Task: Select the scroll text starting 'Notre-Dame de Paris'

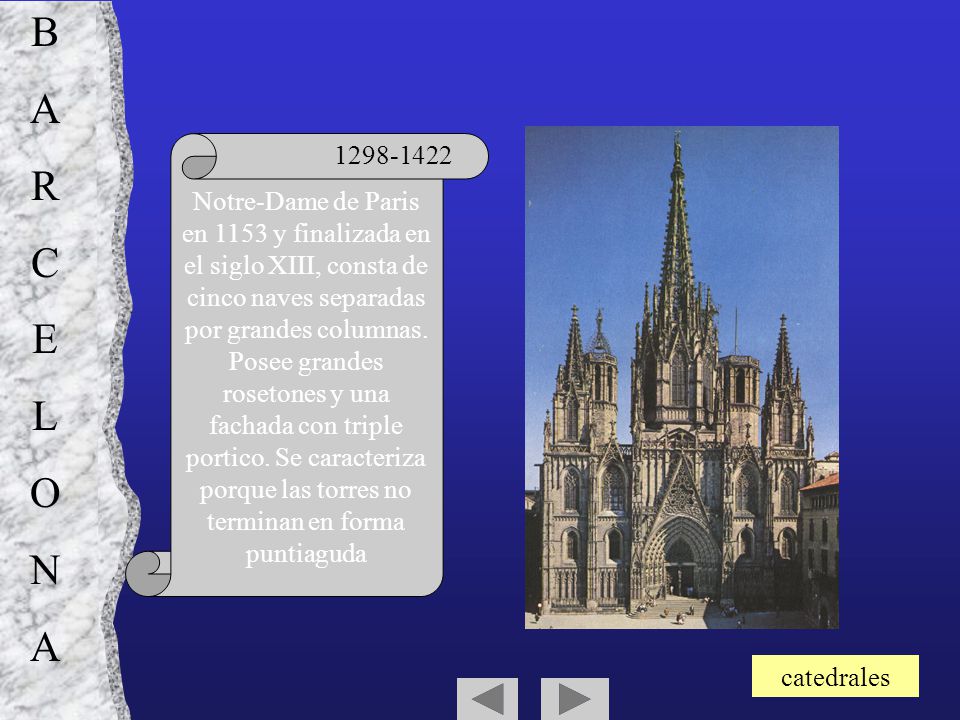Action: tap(306, 378)
